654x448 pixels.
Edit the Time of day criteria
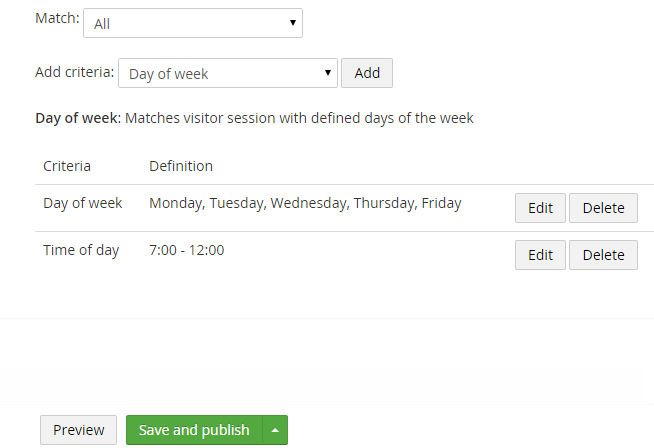[x=540, y=255]
